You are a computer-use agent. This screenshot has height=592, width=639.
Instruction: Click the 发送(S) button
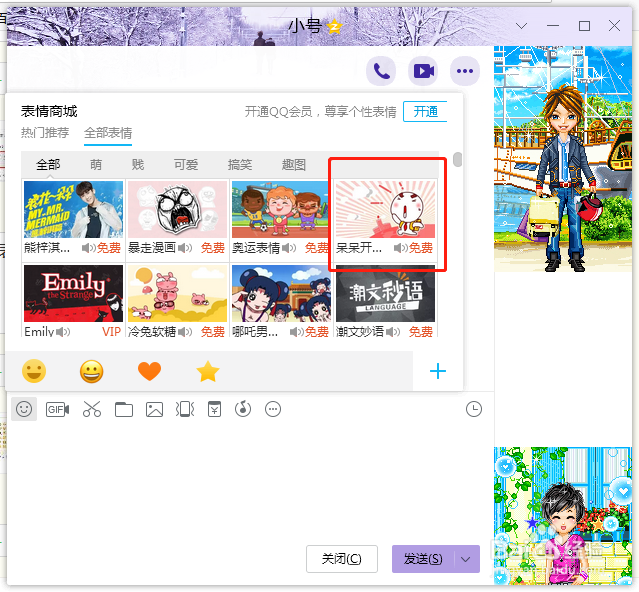423,559
